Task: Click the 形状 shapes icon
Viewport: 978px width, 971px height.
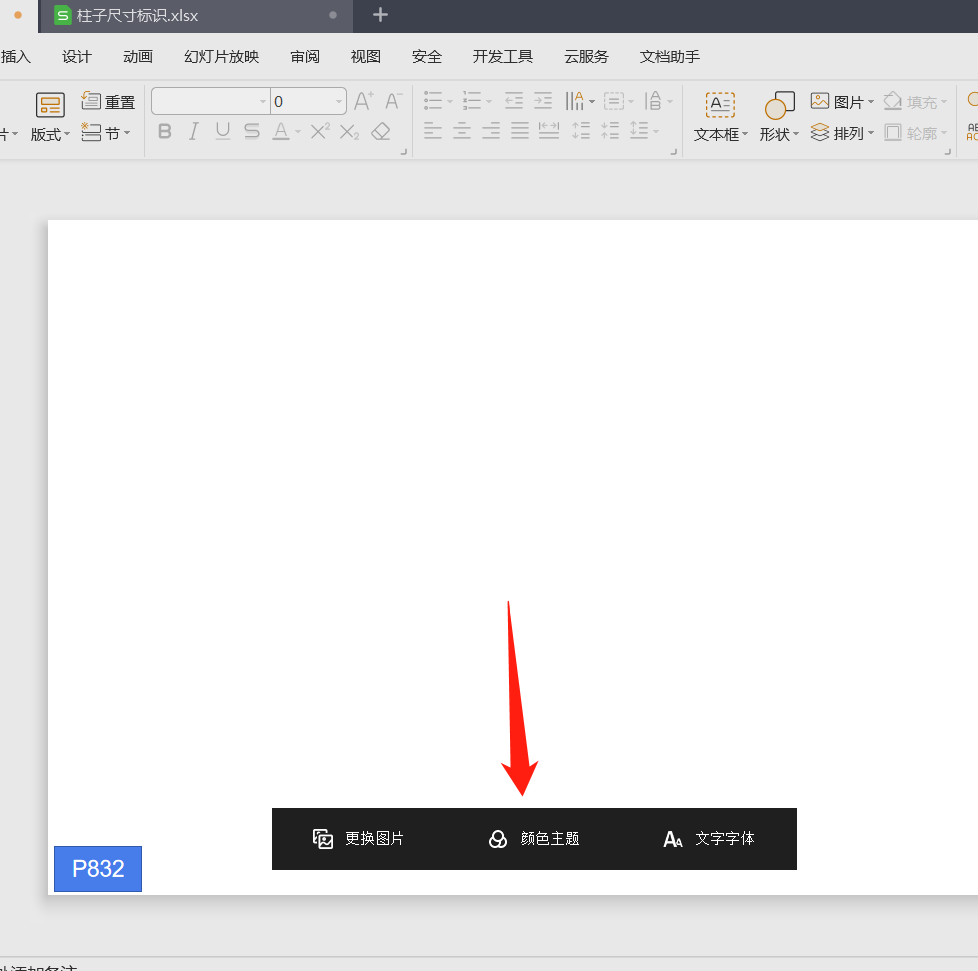Action: click(x=779, y=104)
